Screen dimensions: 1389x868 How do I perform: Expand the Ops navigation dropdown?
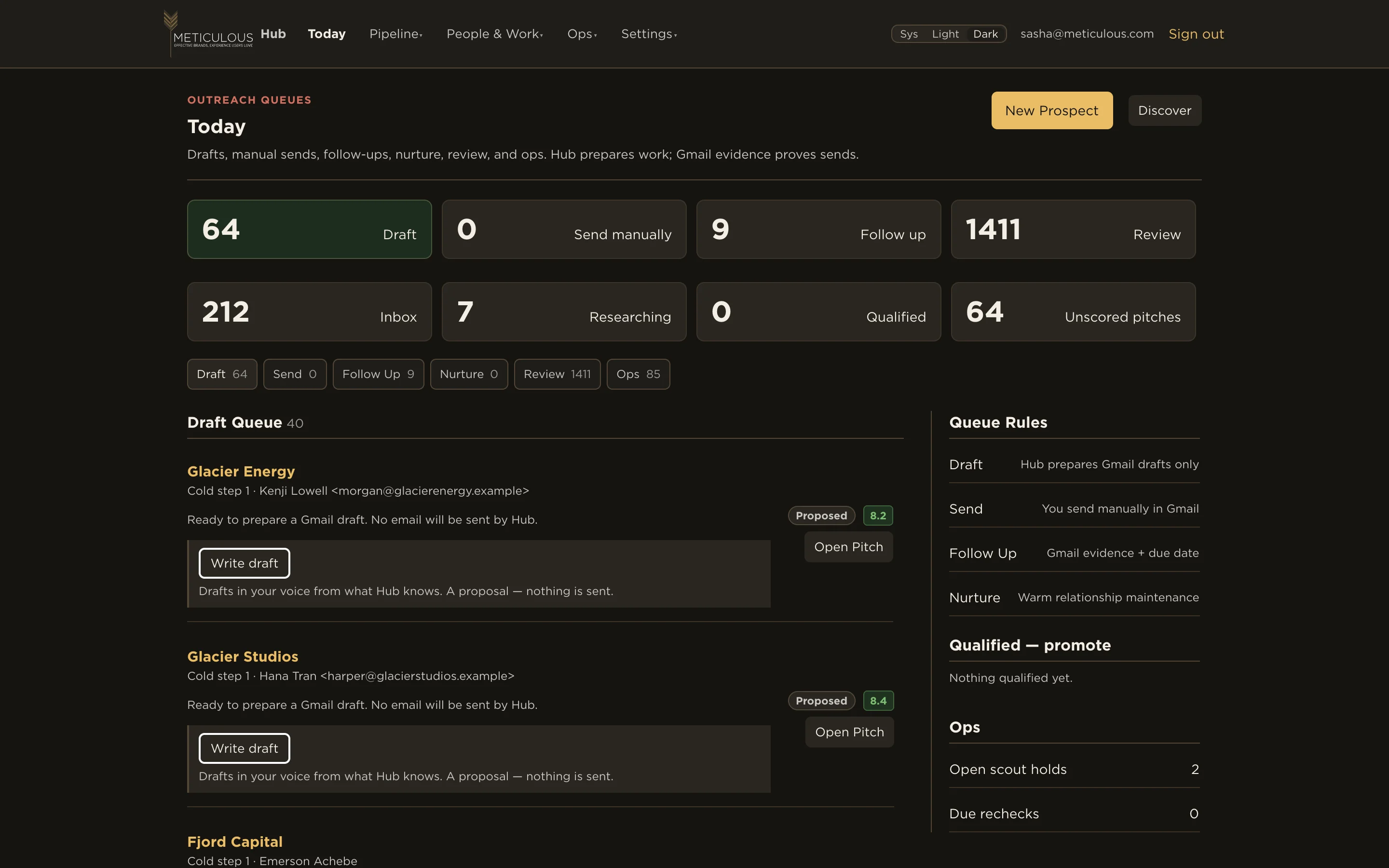[x=582, y=34]
